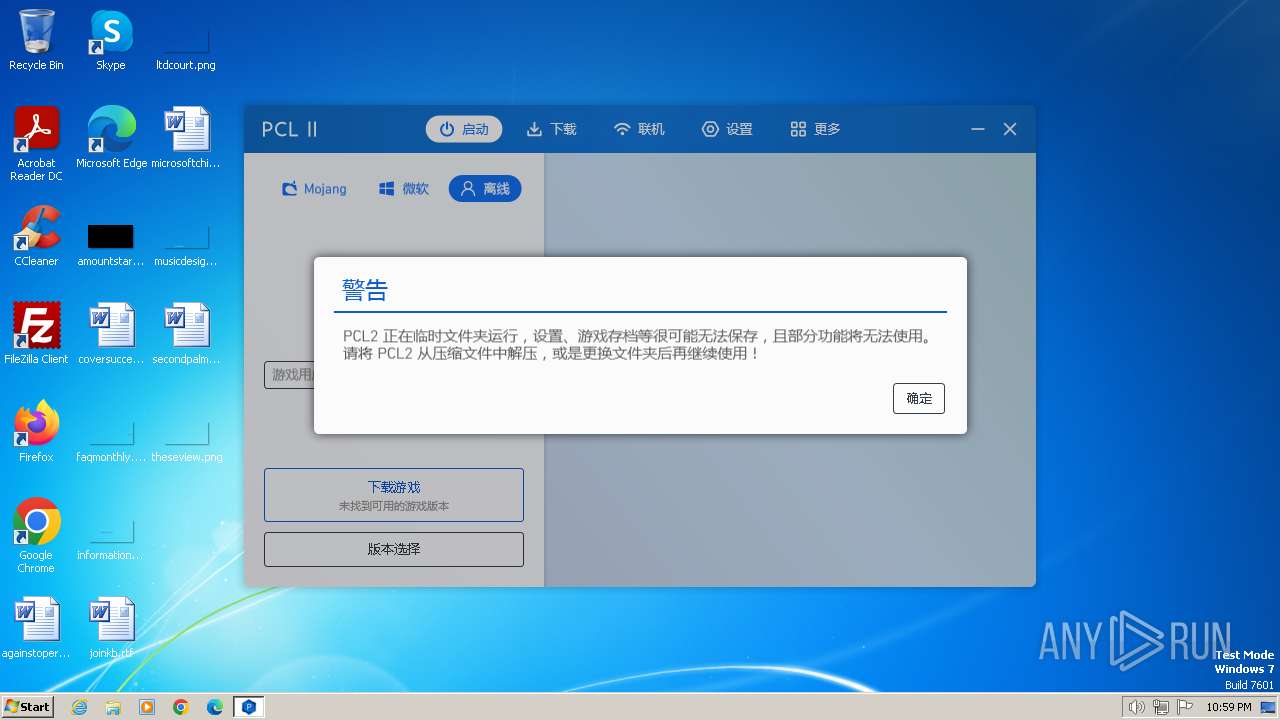
Task: Click the 版本选择 button
Action: click(x=394, y=549)
